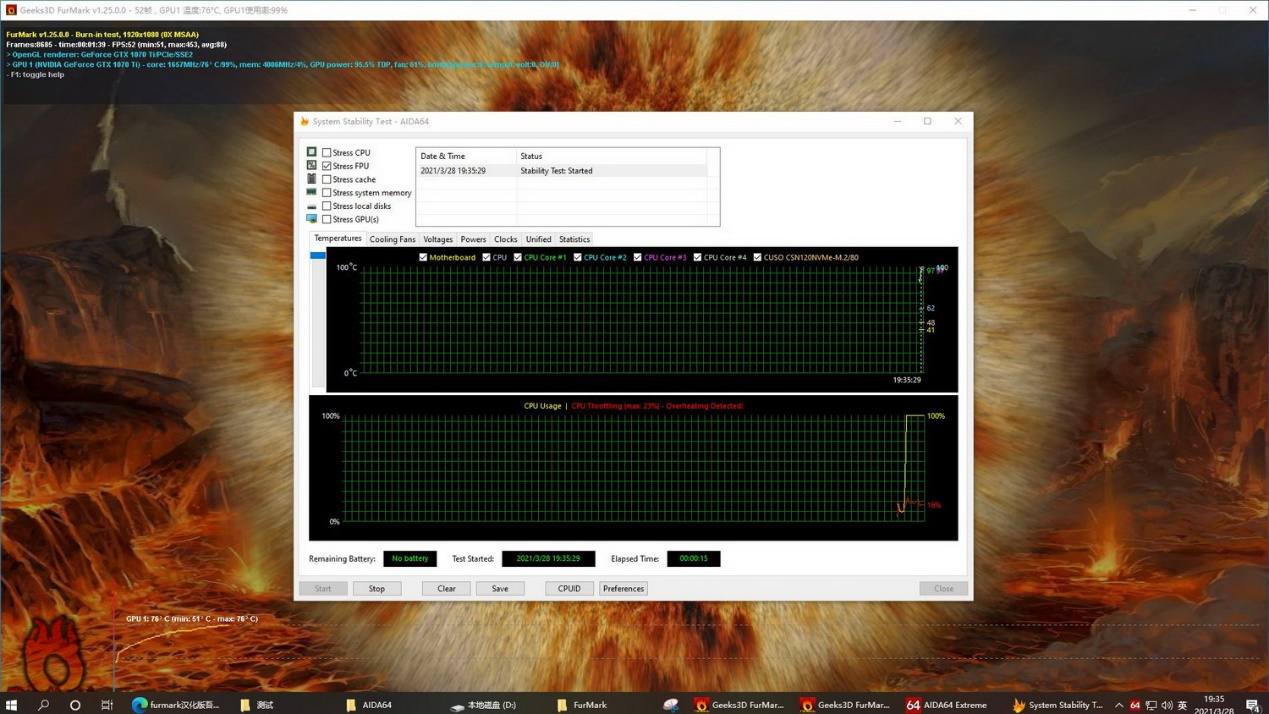1269x714 pixels.
Task: Expand the hidden system tray icons
Action: click(1119, 705)
